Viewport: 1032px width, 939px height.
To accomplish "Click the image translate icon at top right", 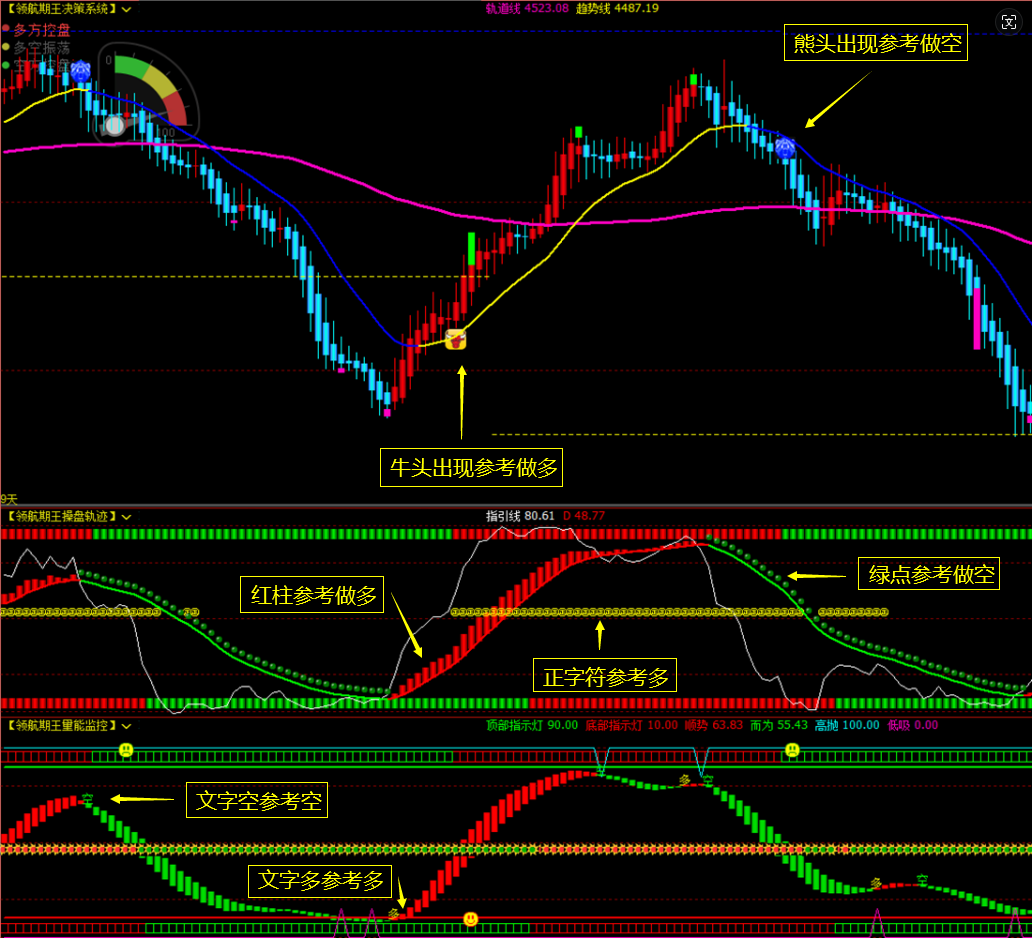I will 1008,22.
